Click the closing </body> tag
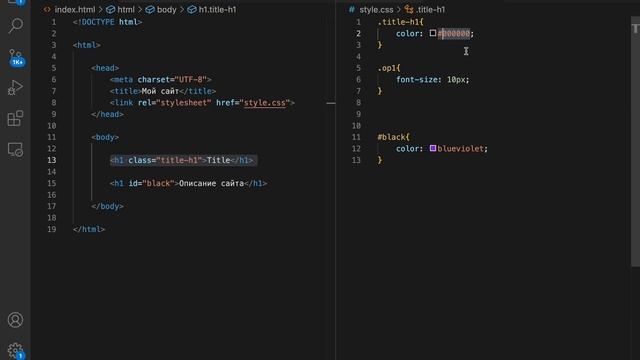Viewport: 640px width, 360px height. (x=107, y=206)
